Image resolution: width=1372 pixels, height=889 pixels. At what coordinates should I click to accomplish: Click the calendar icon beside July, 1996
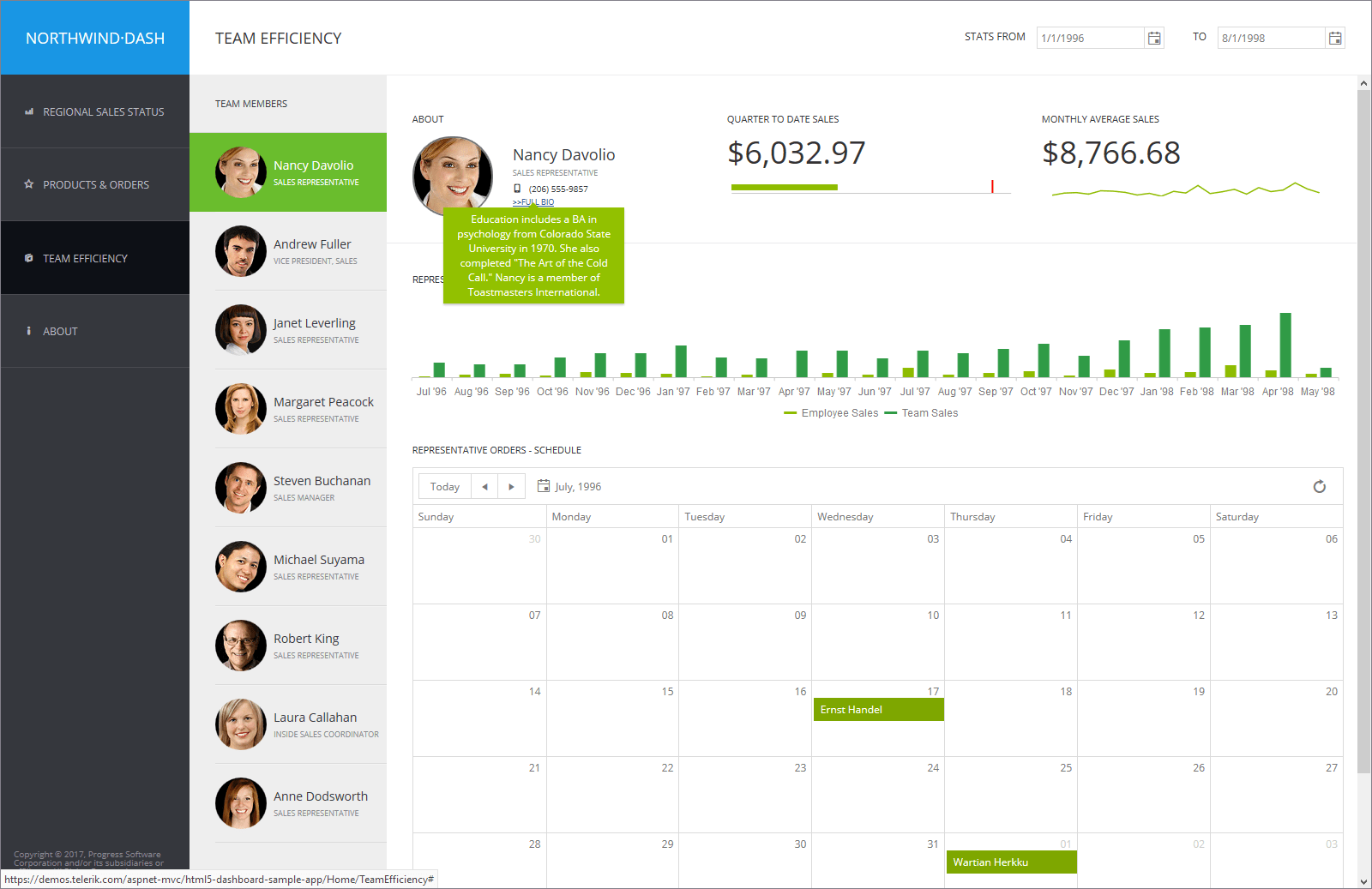click(x=543, y=487)
